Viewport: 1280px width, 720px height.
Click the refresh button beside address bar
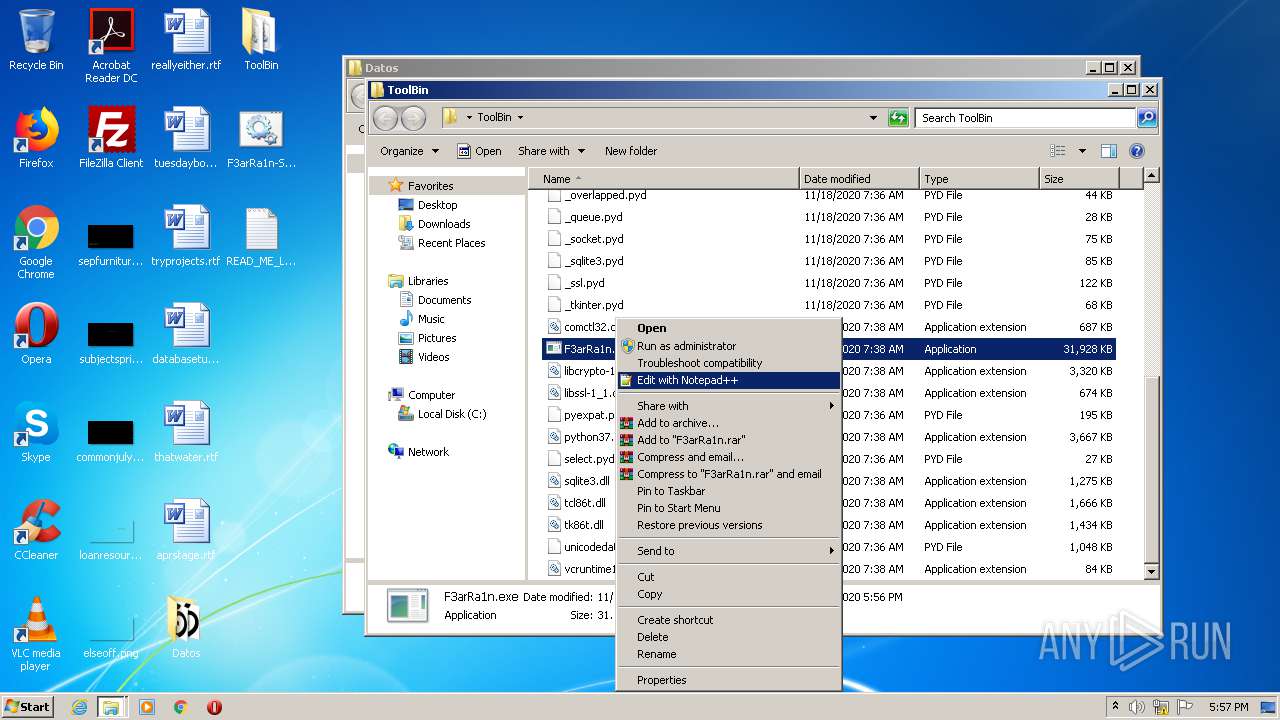click(x=898, y=117)
